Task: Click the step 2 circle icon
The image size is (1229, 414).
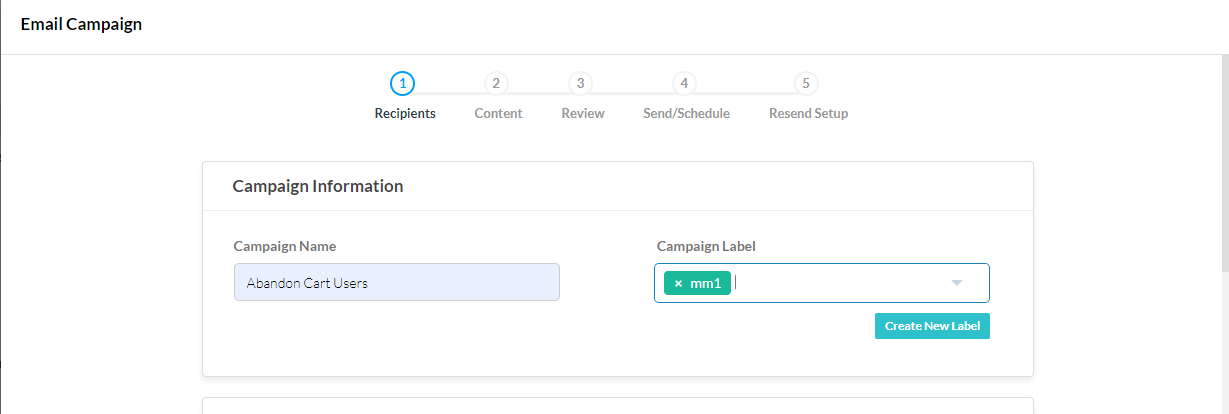Action: click(495, 83)
